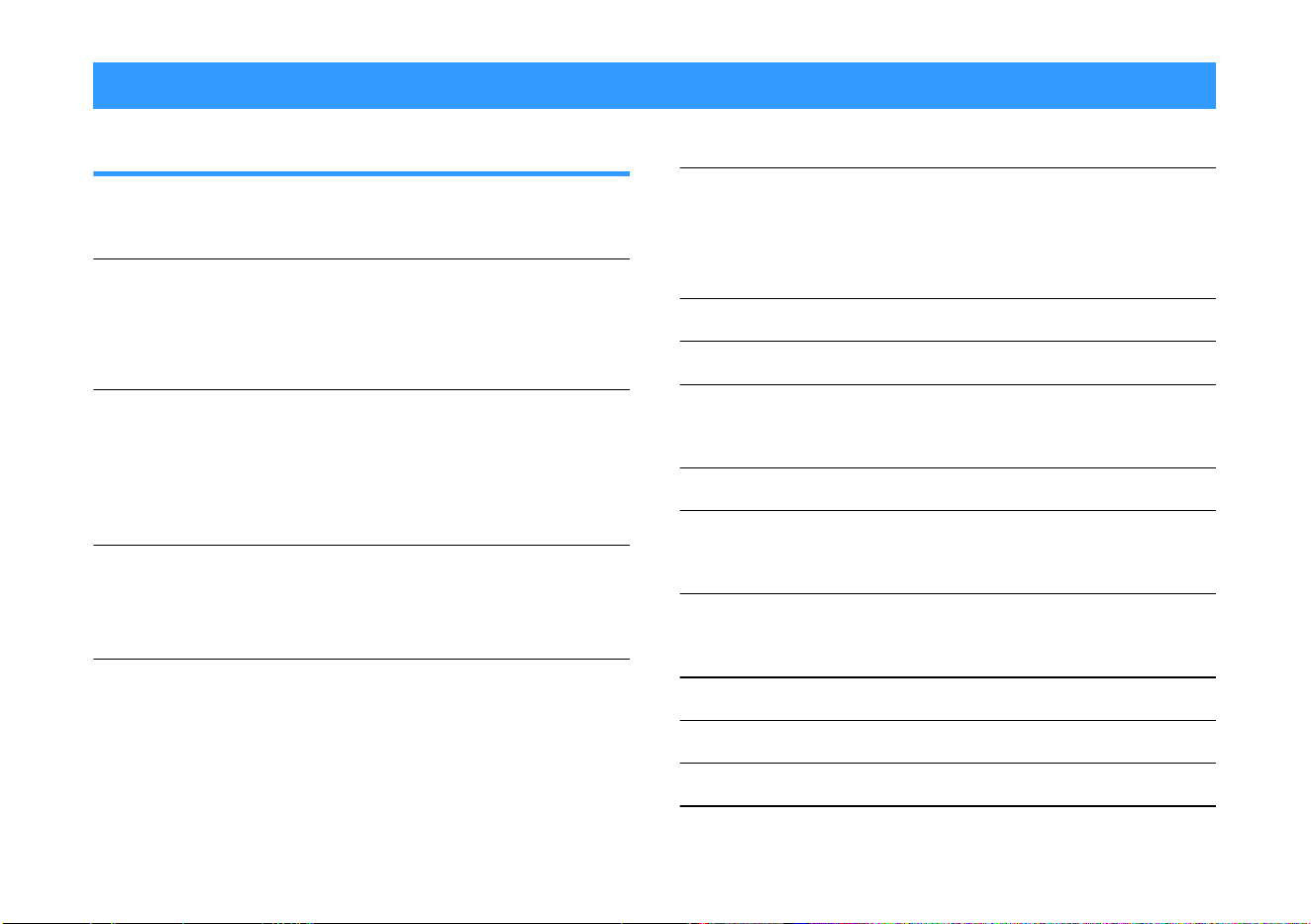Select the fourth blank section in the left column

click(x=361, y=602)
